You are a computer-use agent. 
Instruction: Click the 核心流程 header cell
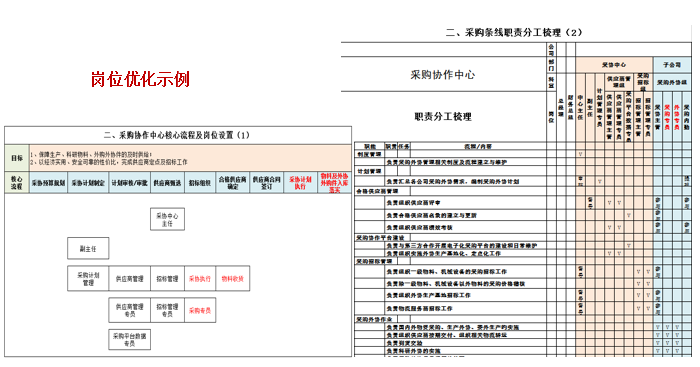(x=17, y=182)
